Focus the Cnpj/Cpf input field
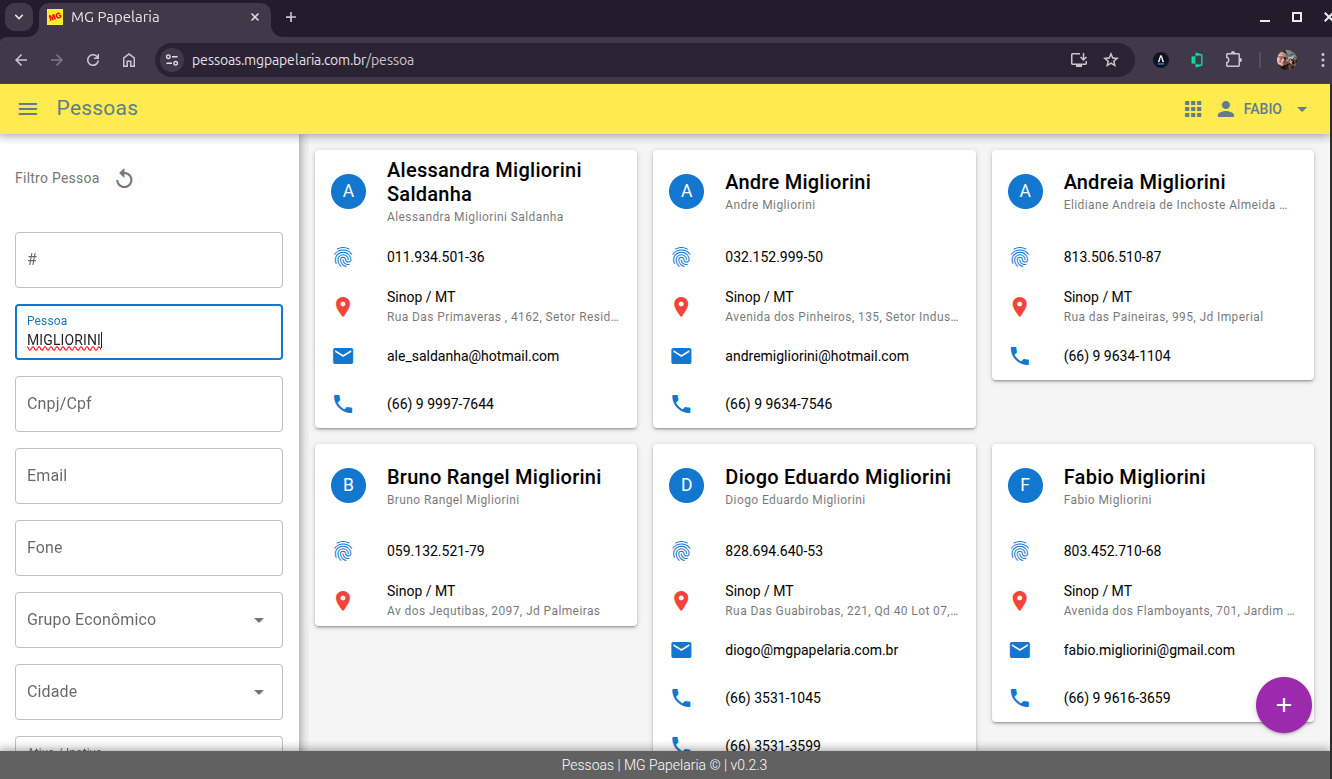This screenshot has height=779, width=1332. click(x=149, y=404)
